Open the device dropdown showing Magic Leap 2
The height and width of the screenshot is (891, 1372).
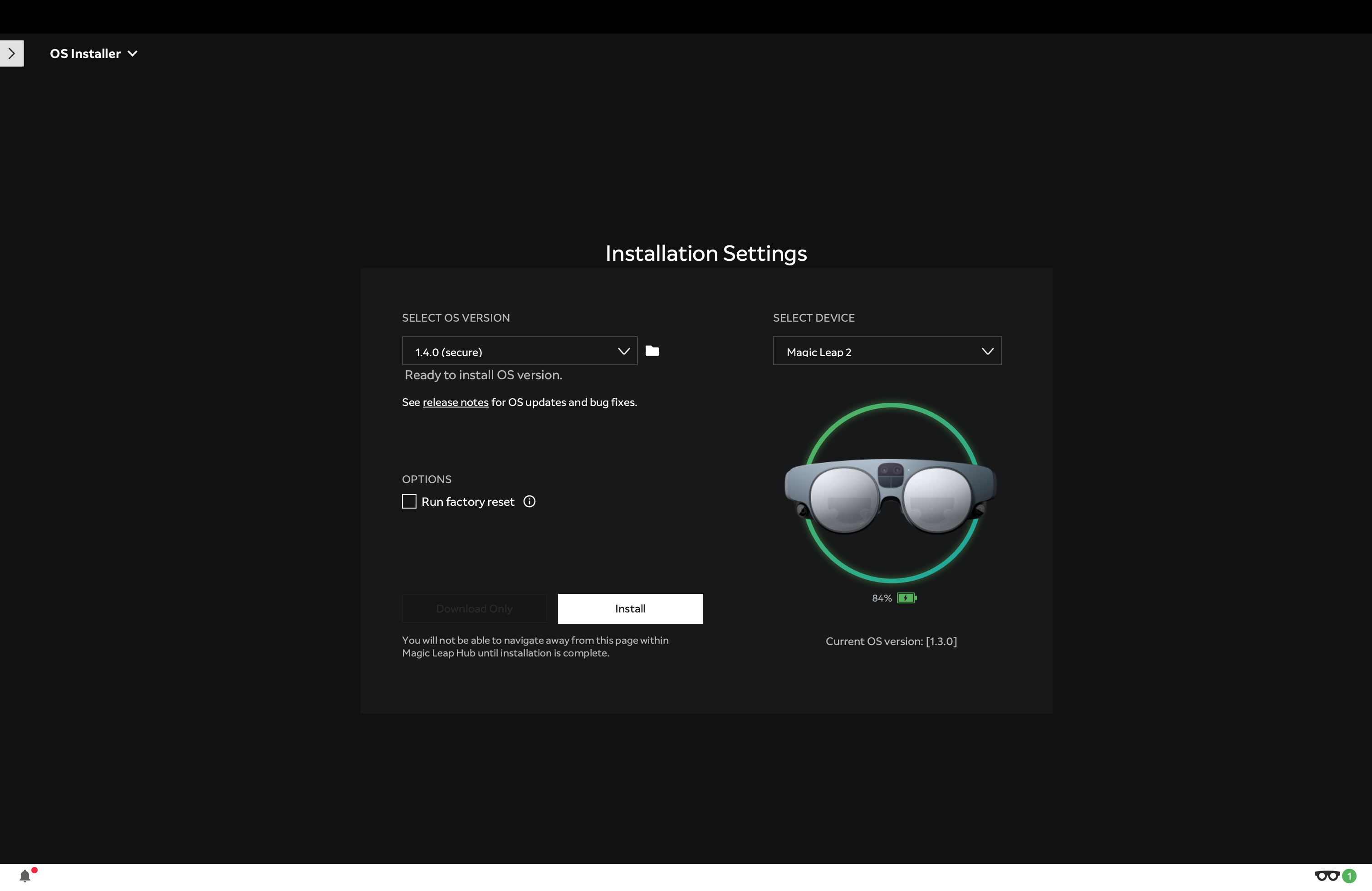pos(887,351)
